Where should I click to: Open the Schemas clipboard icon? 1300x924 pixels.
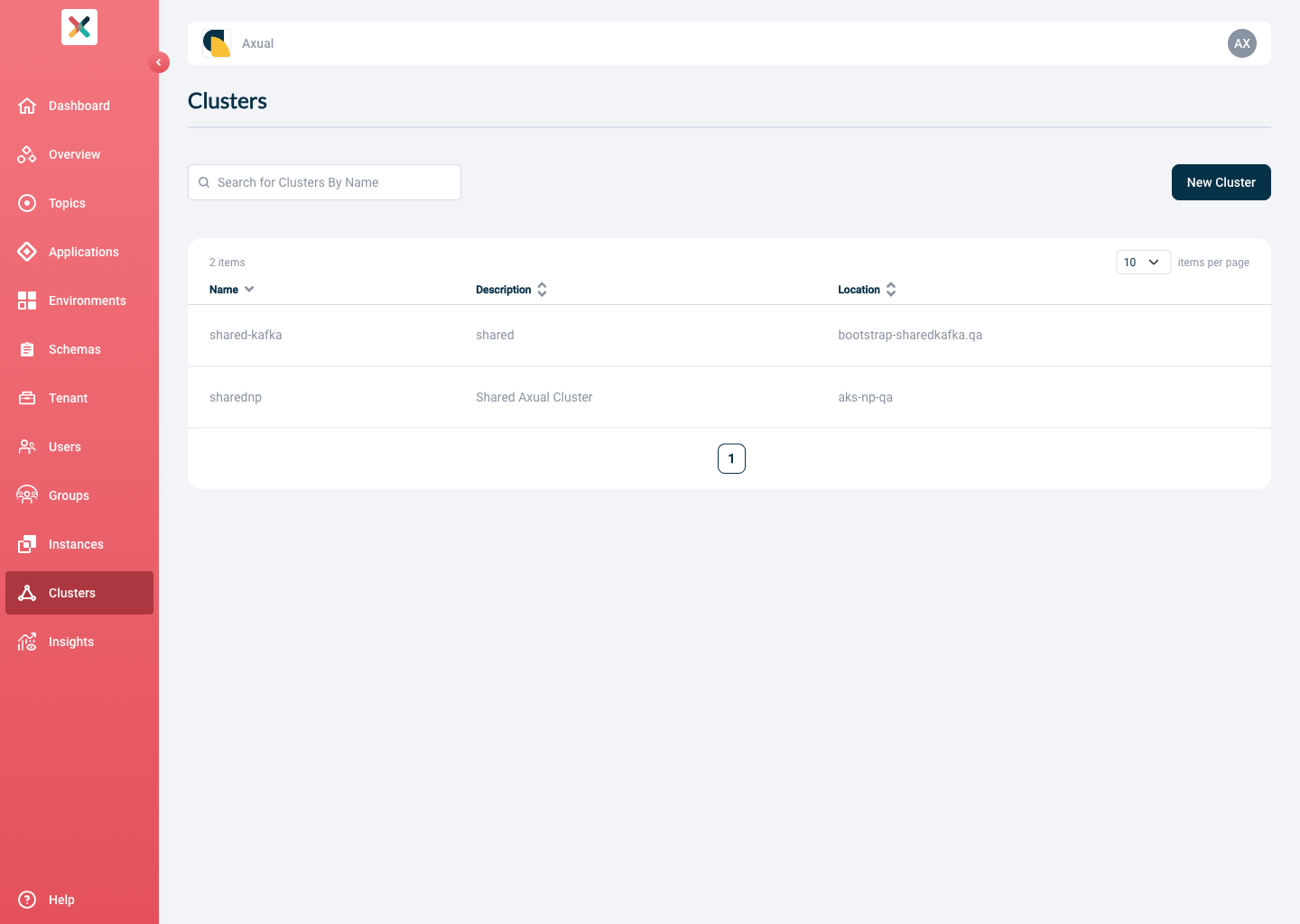27,349
